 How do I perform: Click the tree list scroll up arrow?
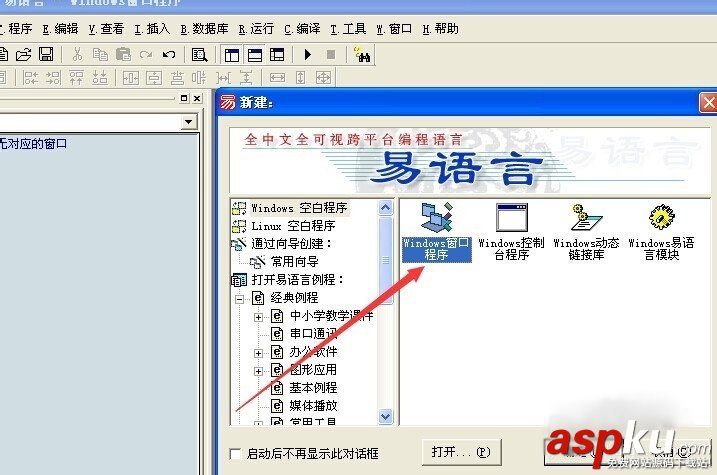(385, 208)
